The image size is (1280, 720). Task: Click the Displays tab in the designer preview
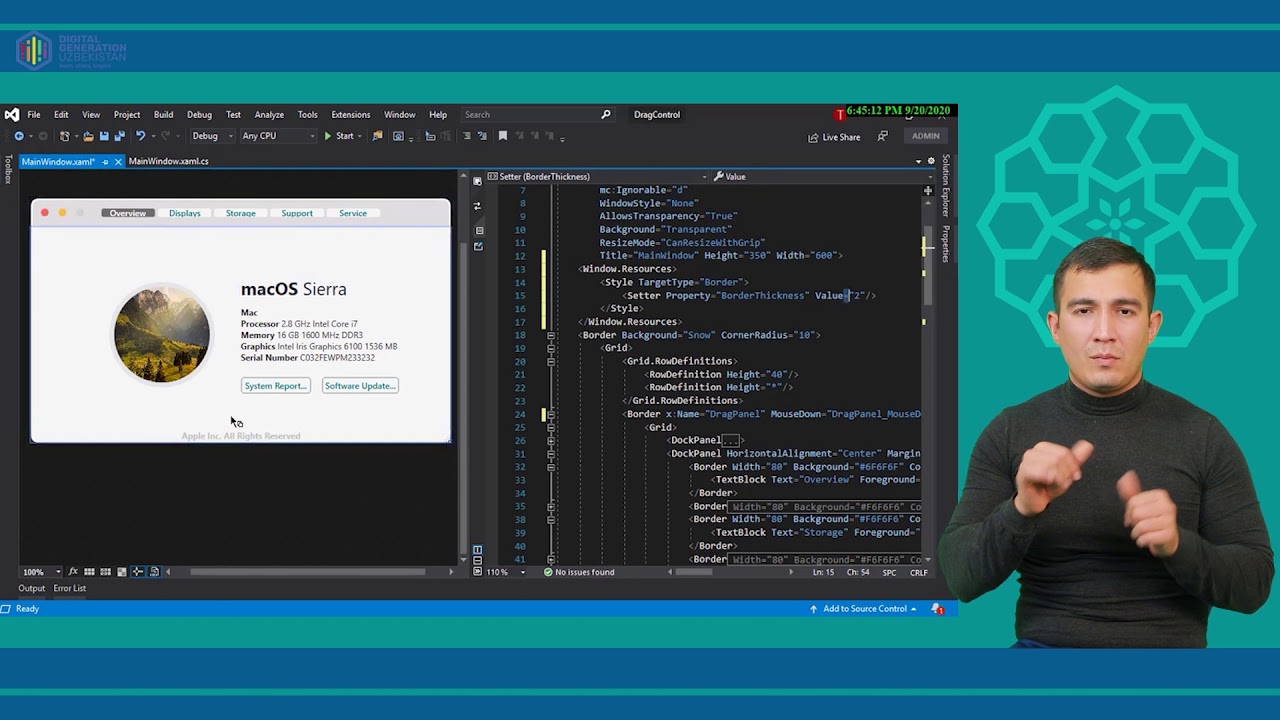pyautogui.click(x=185, y=213)
